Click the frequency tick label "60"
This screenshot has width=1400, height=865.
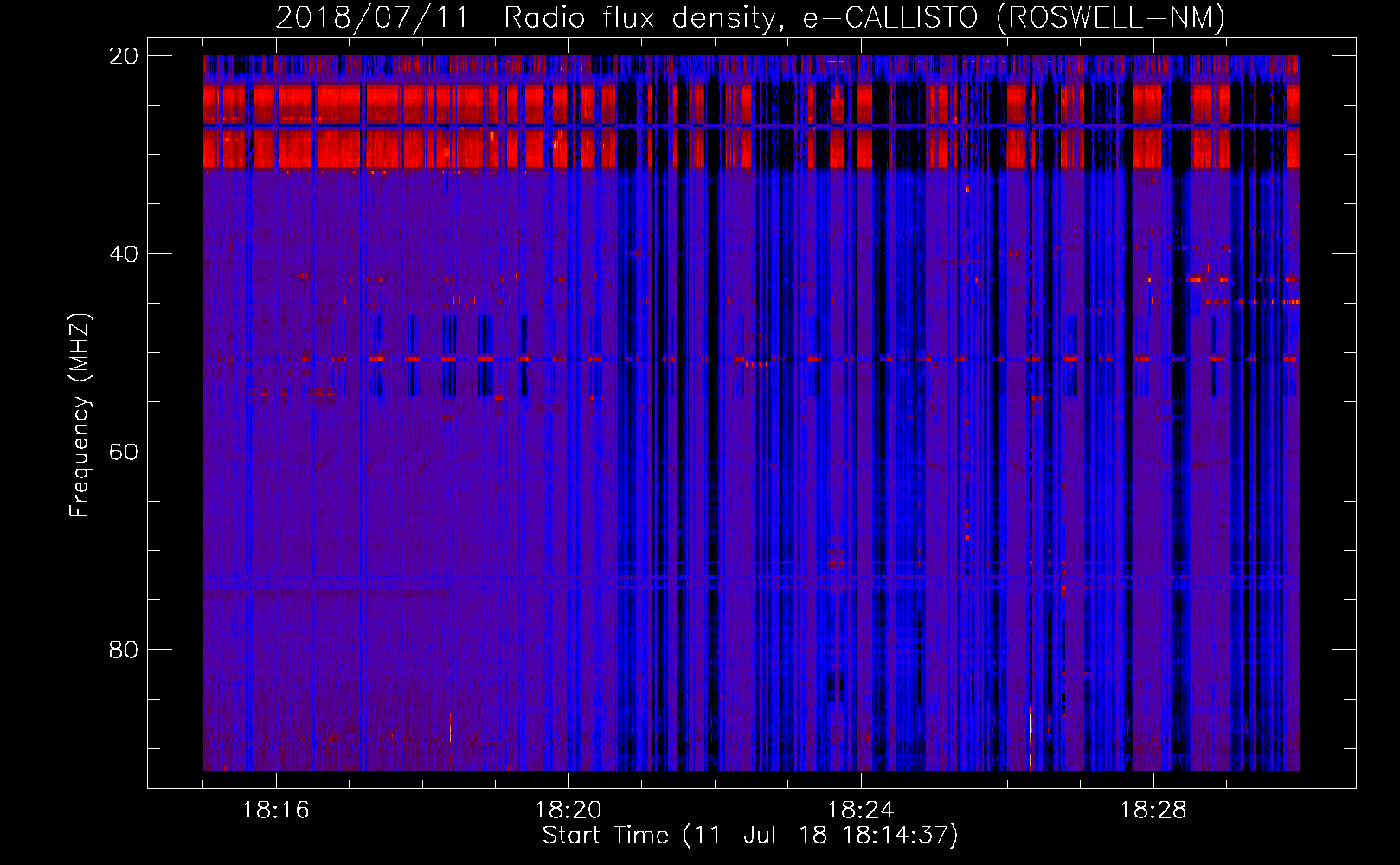click(124, 452)
